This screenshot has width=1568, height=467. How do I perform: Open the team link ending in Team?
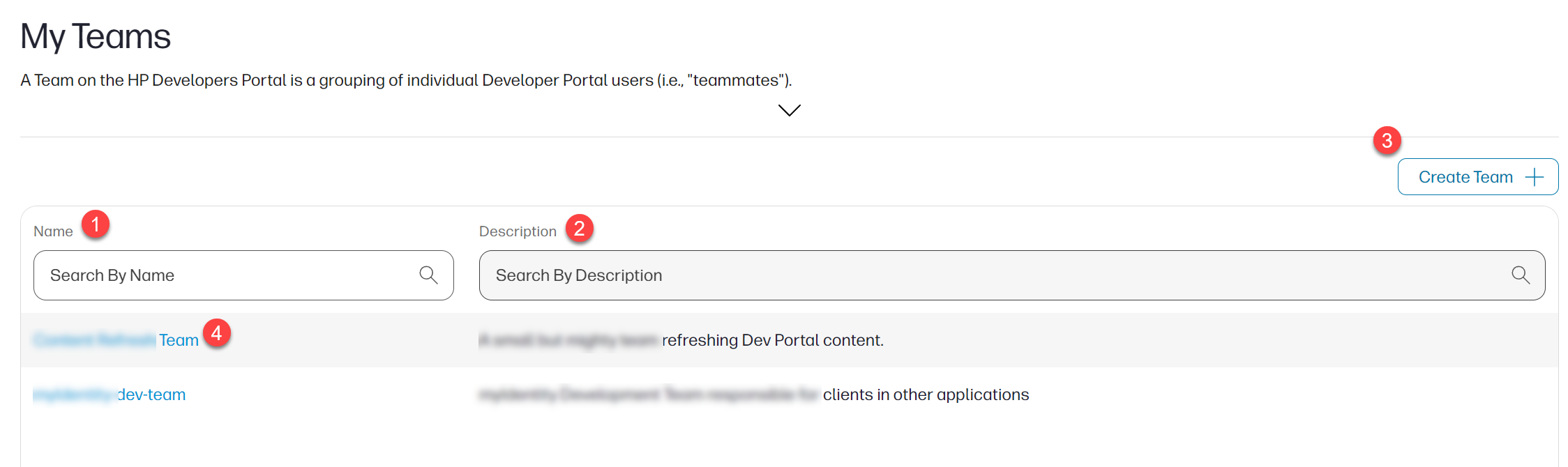[x=116, y=340]
